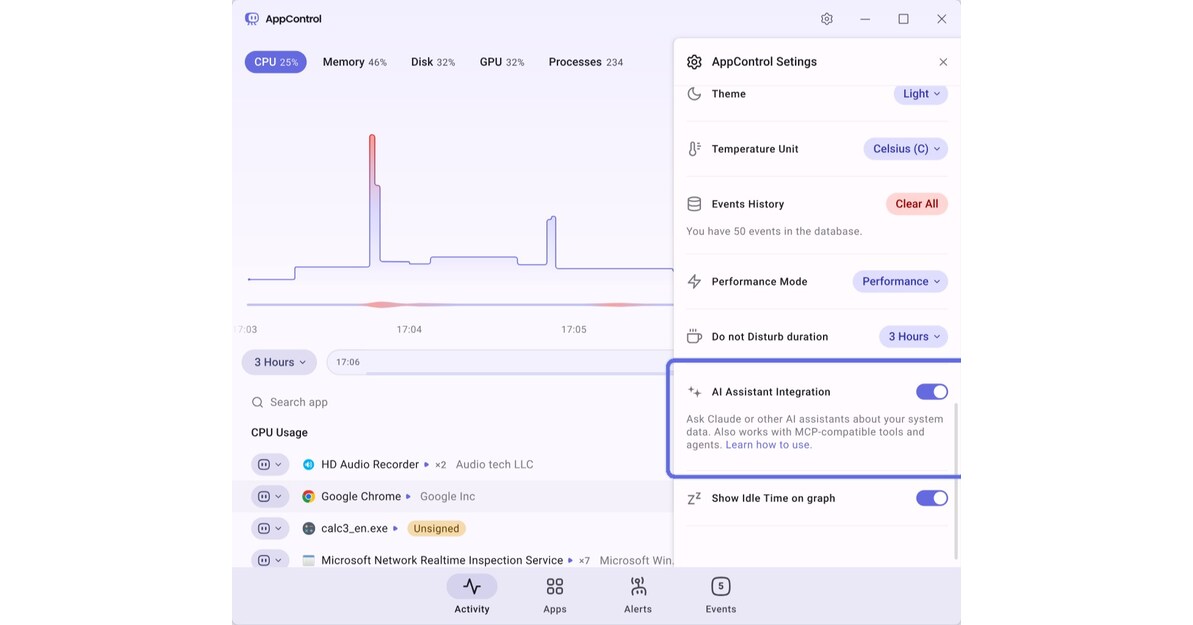
Task: Select the GPU tab
Action: point(501,61)
